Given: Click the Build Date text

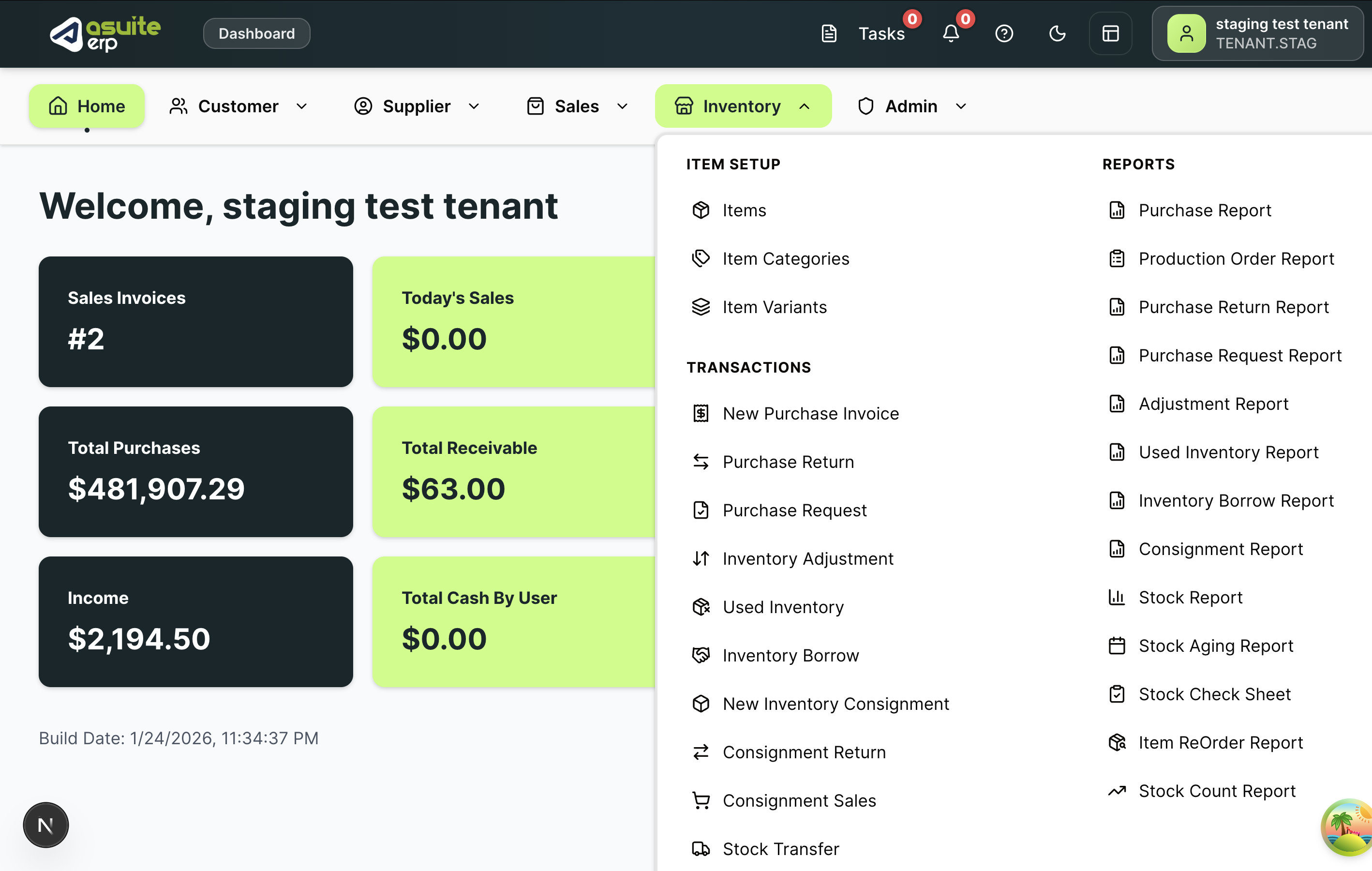Looking at the screenshot, I should [179, 738].
